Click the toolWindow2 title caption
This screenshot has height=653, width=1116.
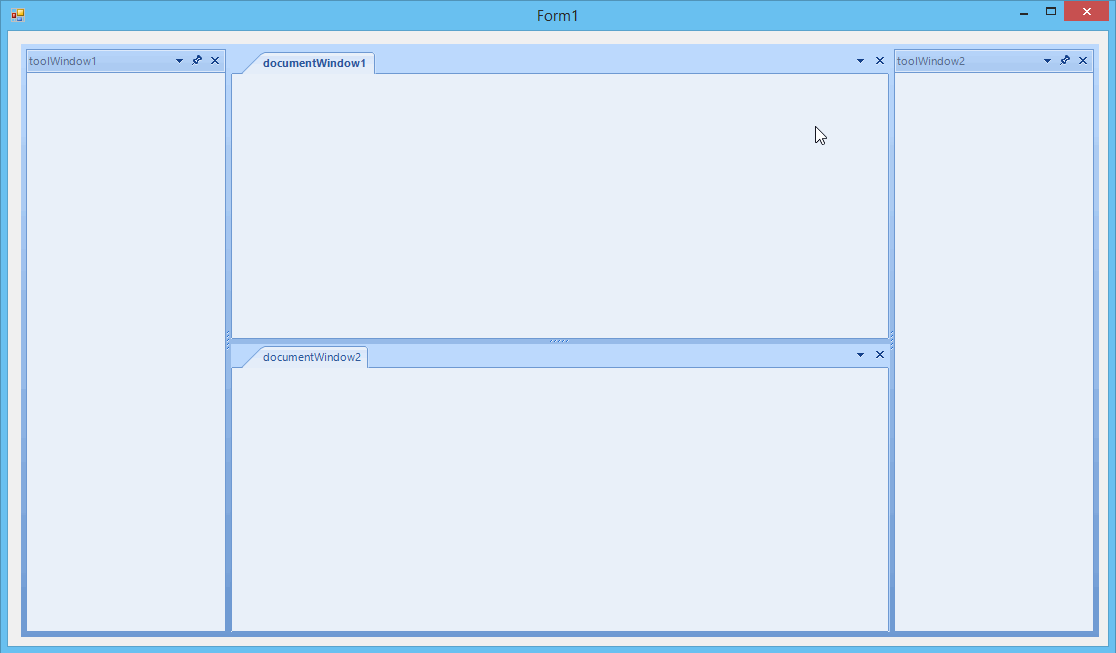coord(931,61)
